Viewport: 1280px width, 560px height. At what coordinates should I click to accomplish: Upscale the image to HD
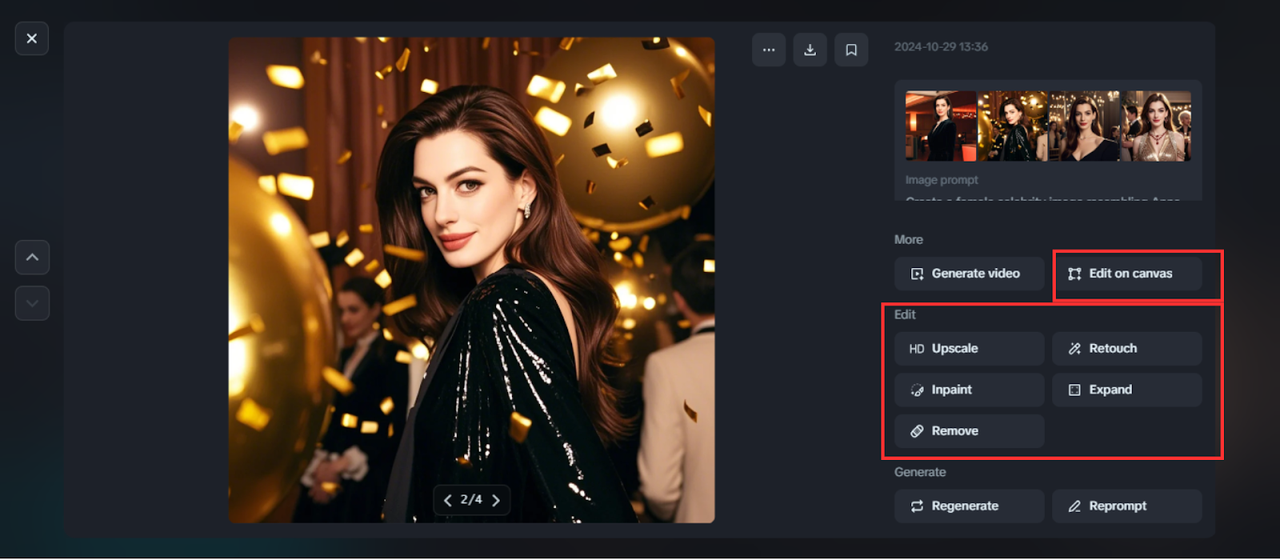tap(969, 348)
